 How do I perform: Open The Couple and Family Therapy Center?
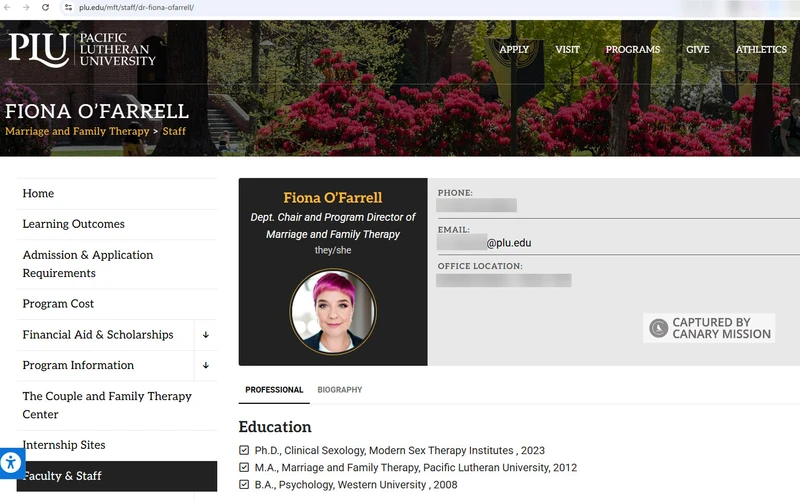[x=107, y=405]
